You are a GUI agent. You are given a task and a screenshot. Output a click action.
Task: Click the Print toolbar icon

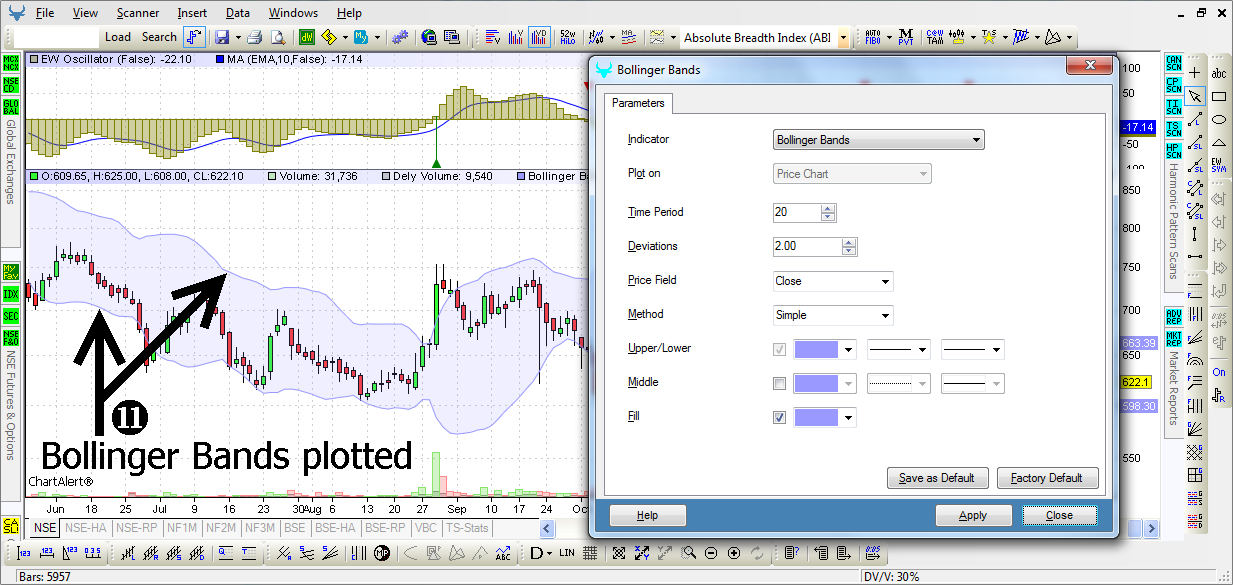point(255,37)
